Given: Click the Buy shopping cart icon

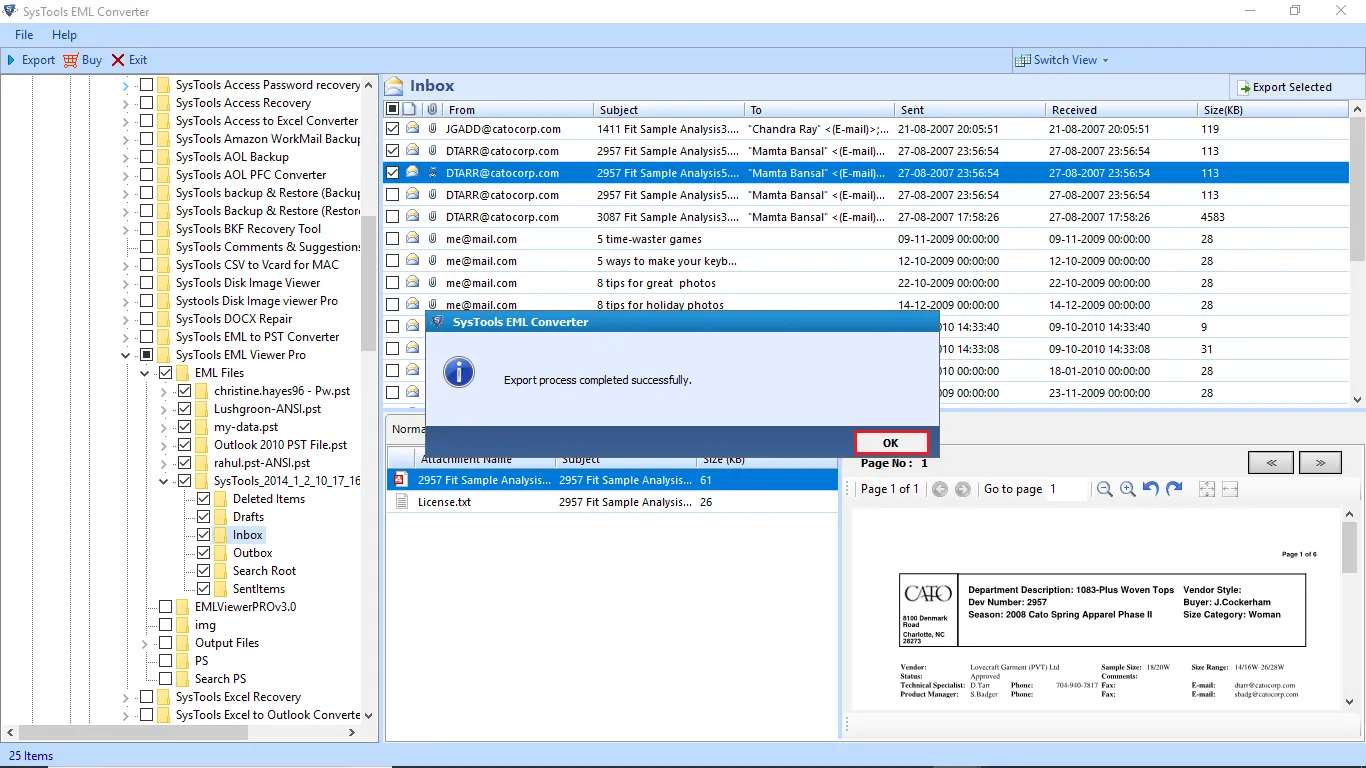Looking at the screenshot, I should coord(70,60).
